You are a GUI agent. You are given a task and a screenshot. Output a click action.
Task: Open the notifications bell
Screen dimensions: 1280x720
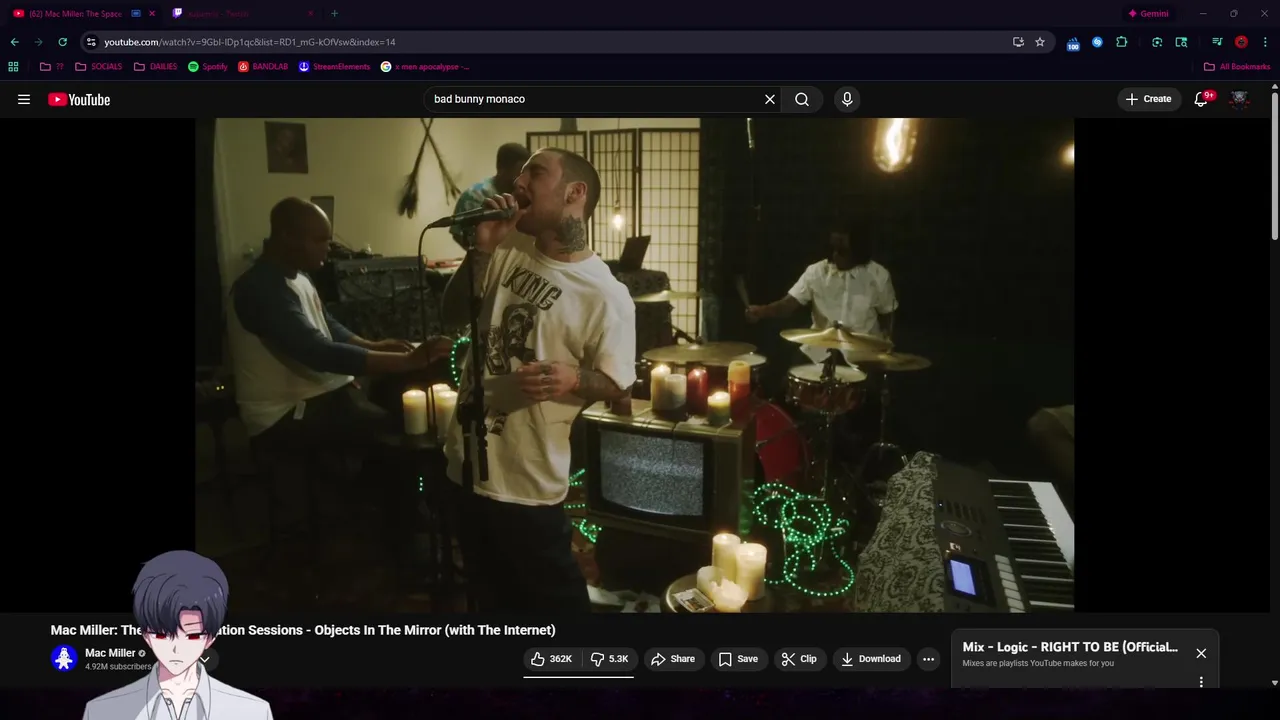pyautogui.click(x=1202, y=99)
